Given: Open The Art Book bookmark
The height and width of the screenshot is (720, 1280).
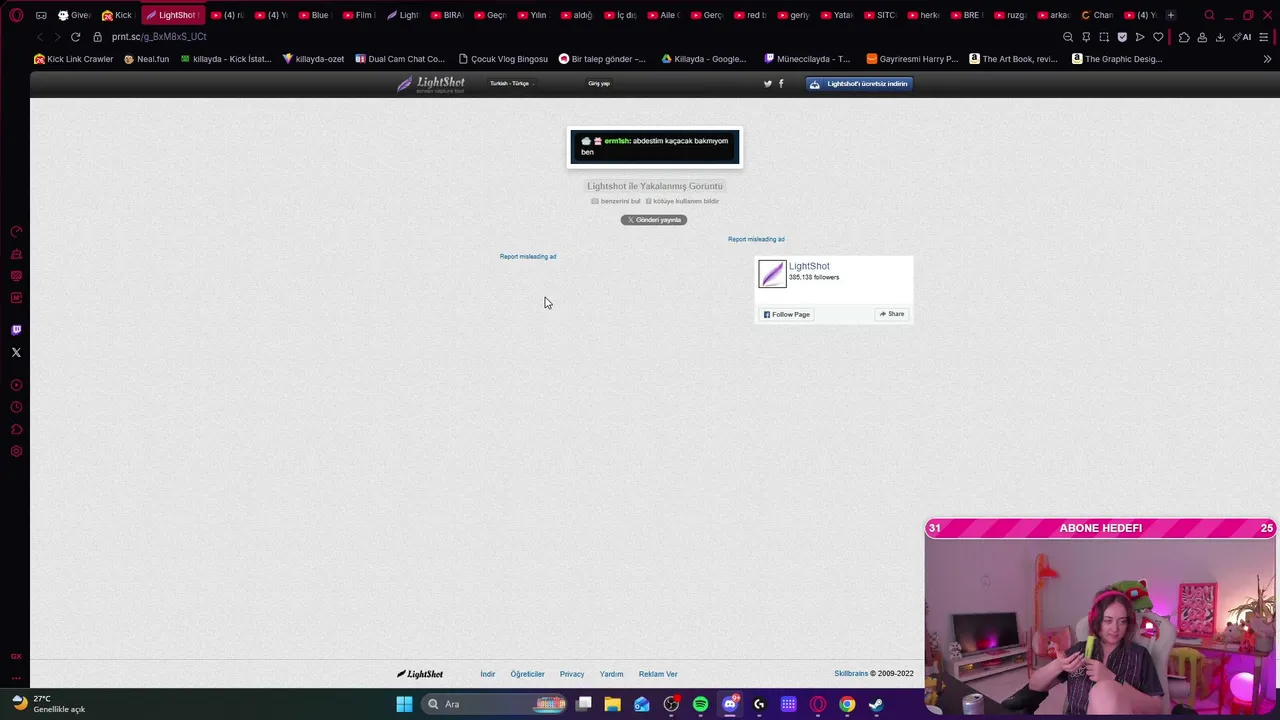Looking at the screenshot, I should (x=1013, y=59).
